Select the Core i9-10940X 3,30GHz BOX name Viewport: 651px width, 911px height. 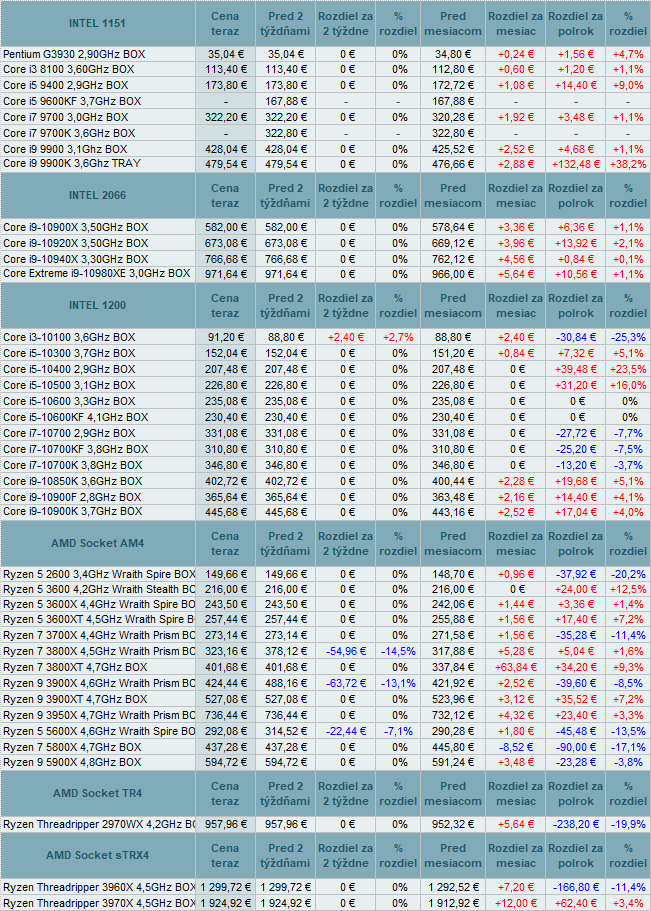(76, 259)
